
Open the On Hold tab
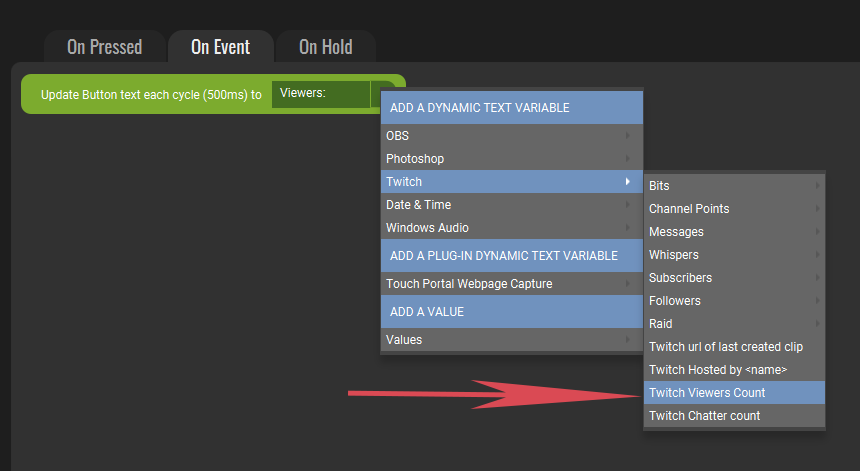[x=326, y=47]
